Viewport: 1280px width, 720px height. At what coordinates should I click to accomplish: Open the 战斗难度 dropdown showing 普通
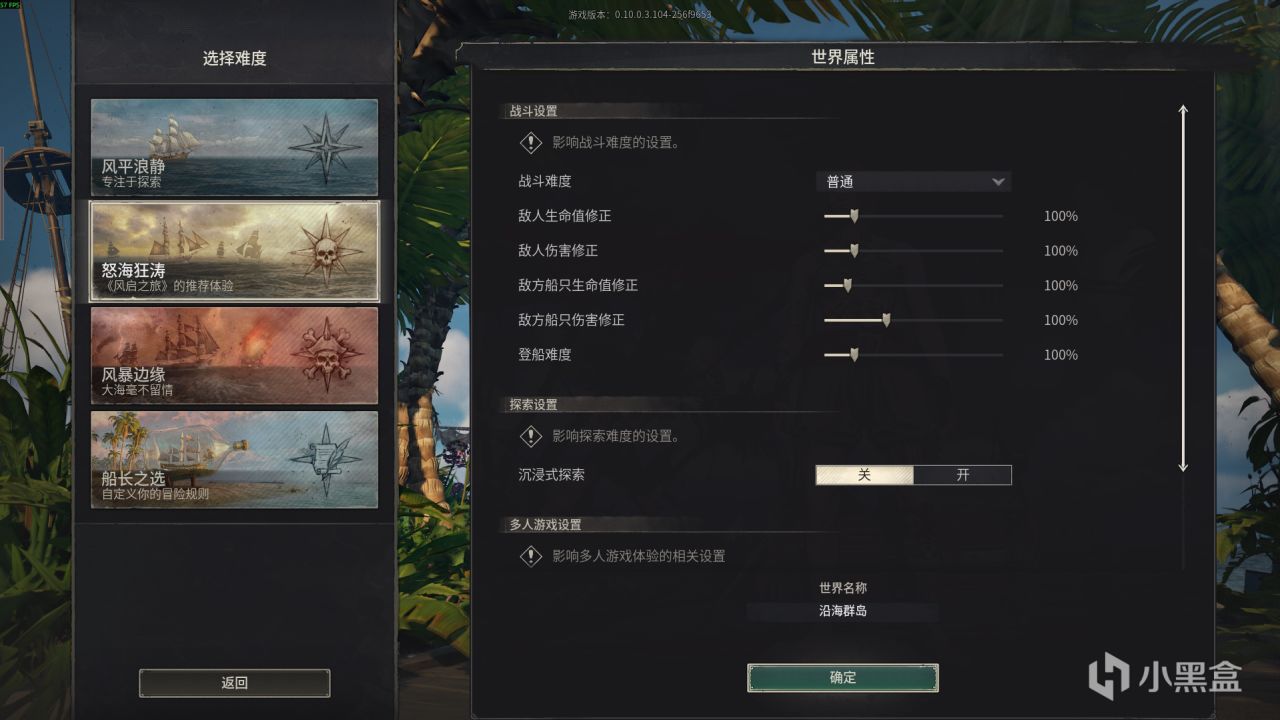tap(914, 182)
